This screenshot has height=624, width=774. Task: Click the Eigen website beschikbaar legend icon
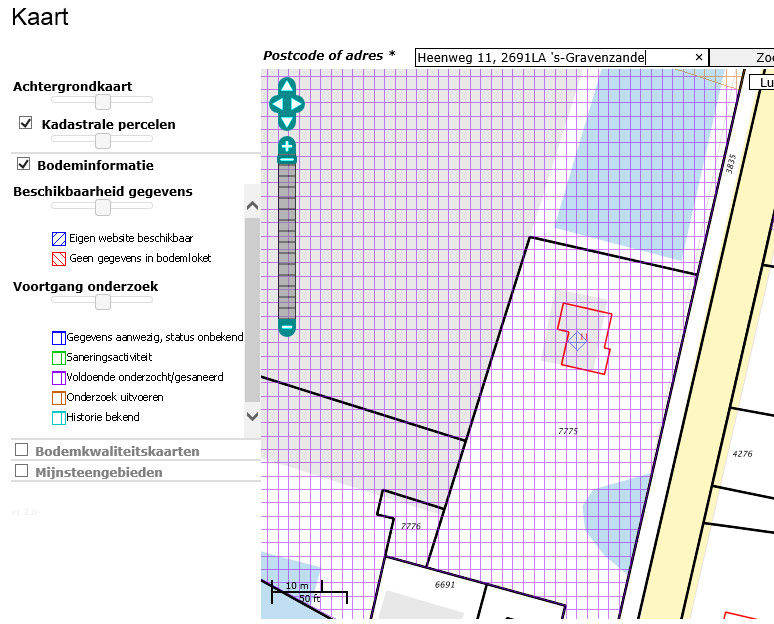(59, 239)
